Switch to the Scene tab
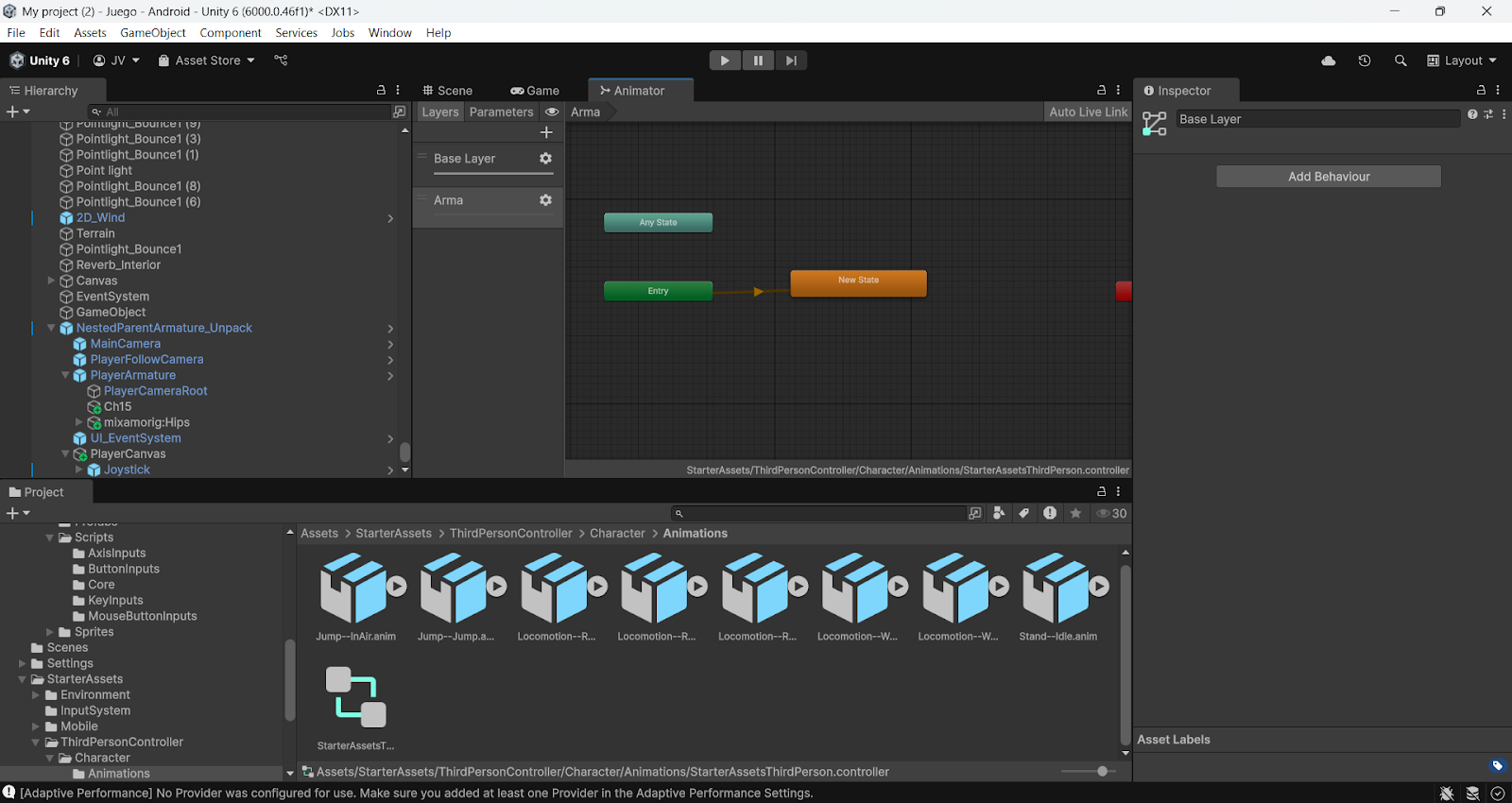Screen dimensions: 1512x803 click(x=448, y=91)
